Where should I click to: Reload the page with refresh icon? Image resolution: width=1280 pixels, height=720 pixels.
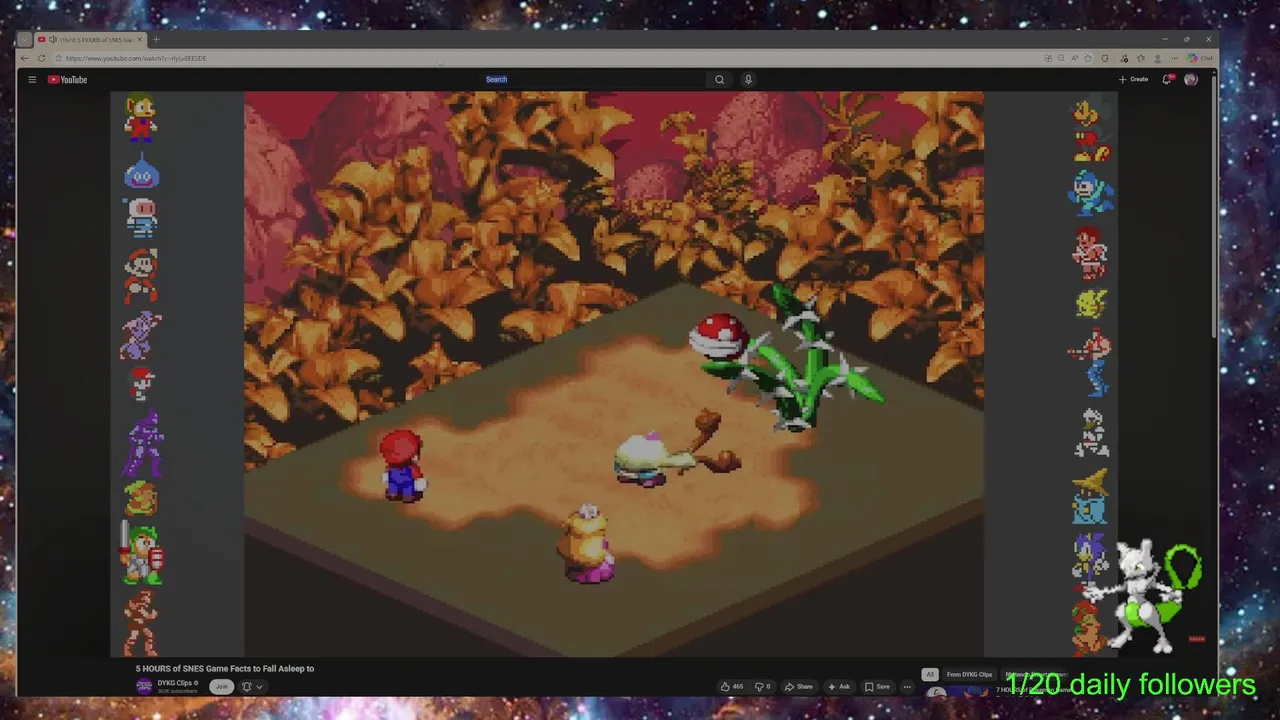click(x=42, y=58)
